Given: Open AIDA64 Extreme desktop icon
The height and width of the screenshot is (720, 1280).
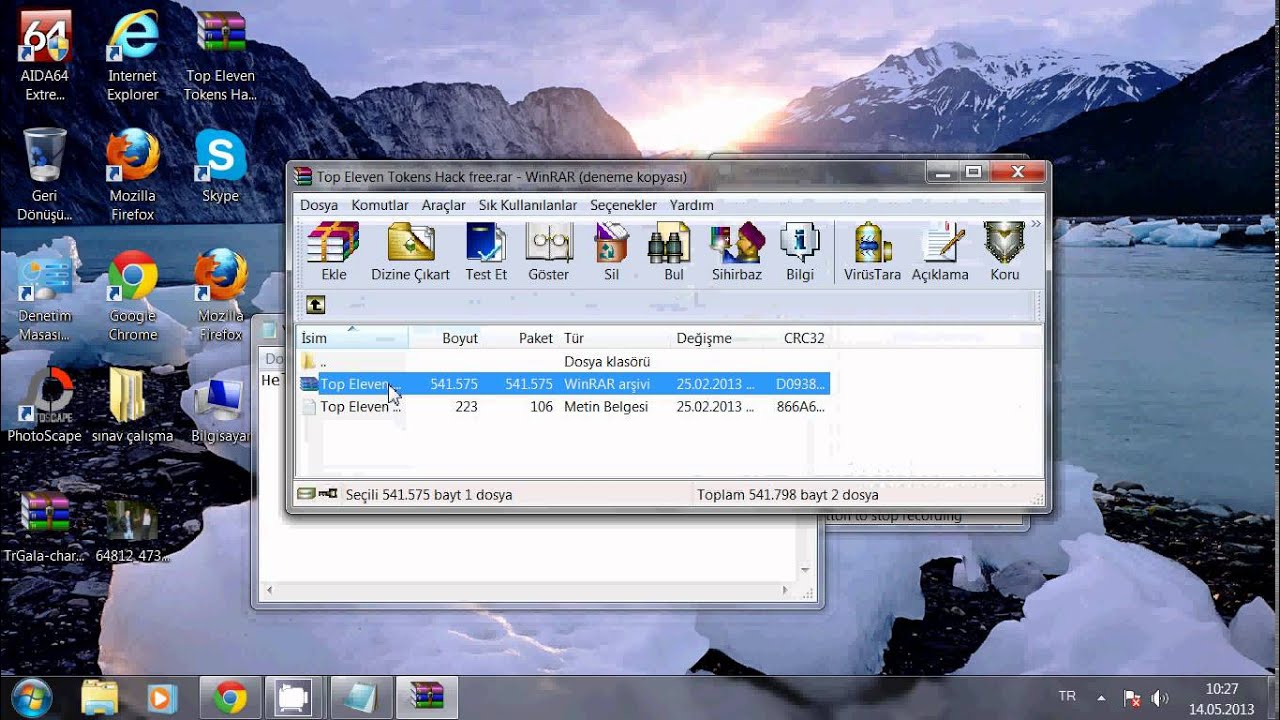Looking at the screenshot, I should click(44, 57).
